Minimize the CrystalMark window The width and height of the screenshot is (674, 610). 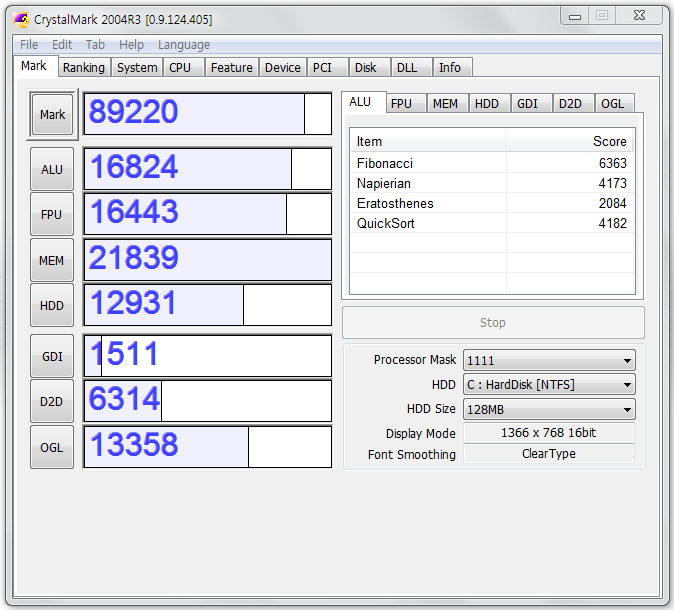pos(575,16)
